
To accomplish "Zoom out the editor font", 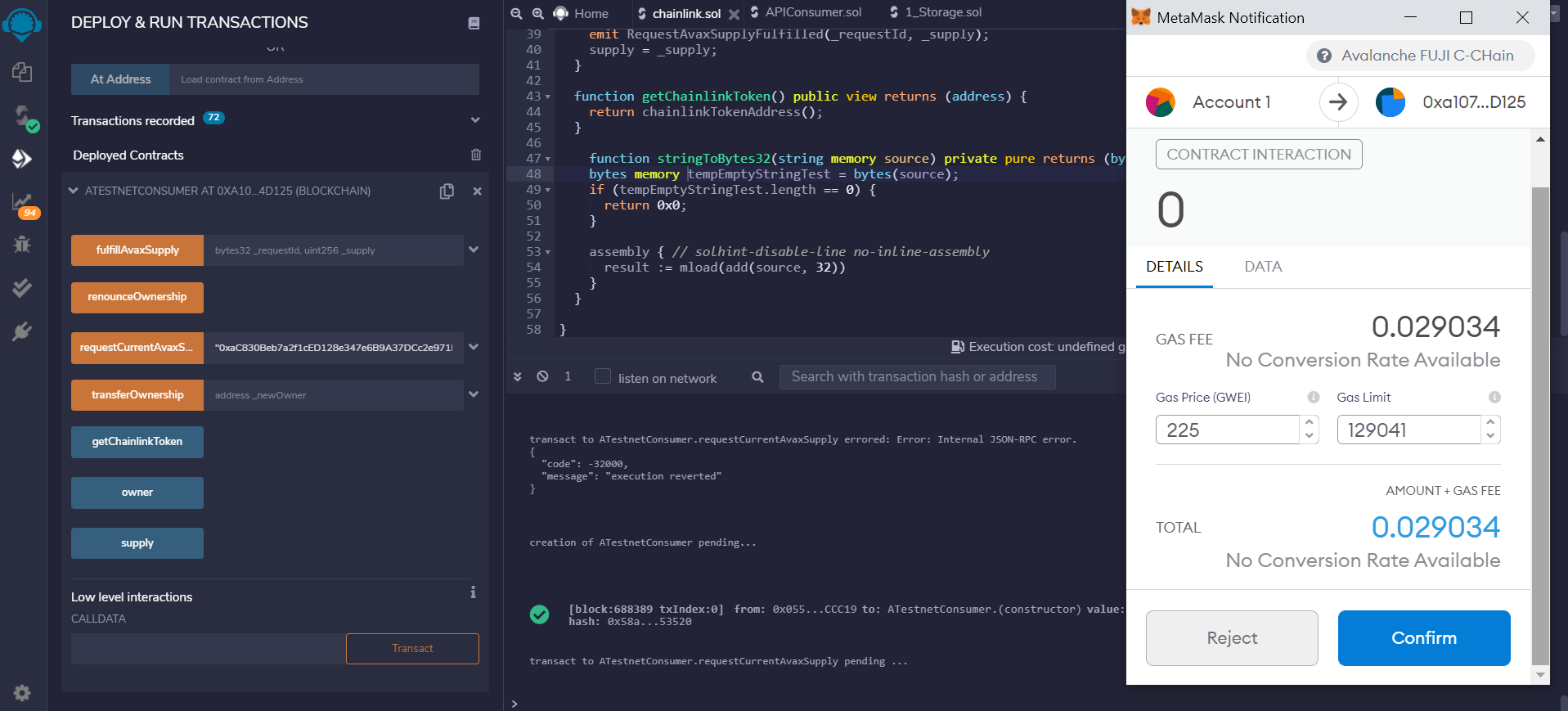I will (x=516, y=13).
